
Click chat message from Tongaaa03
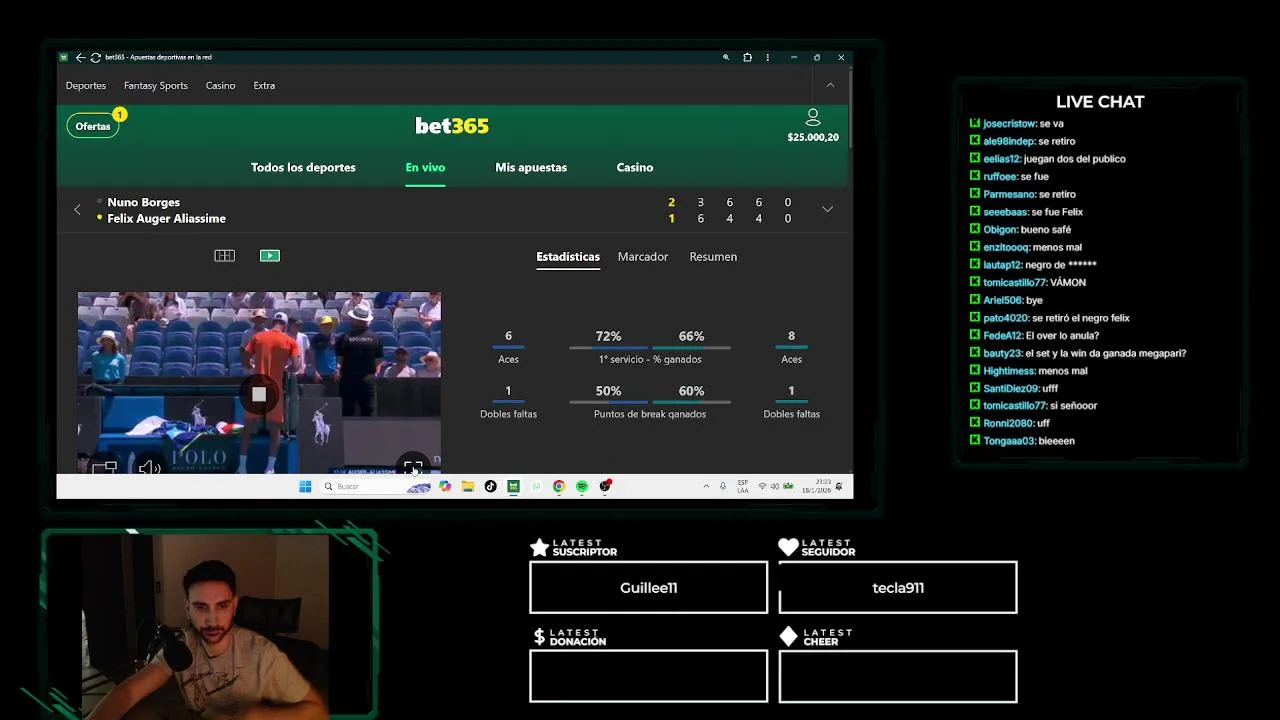coord(1022,441)
